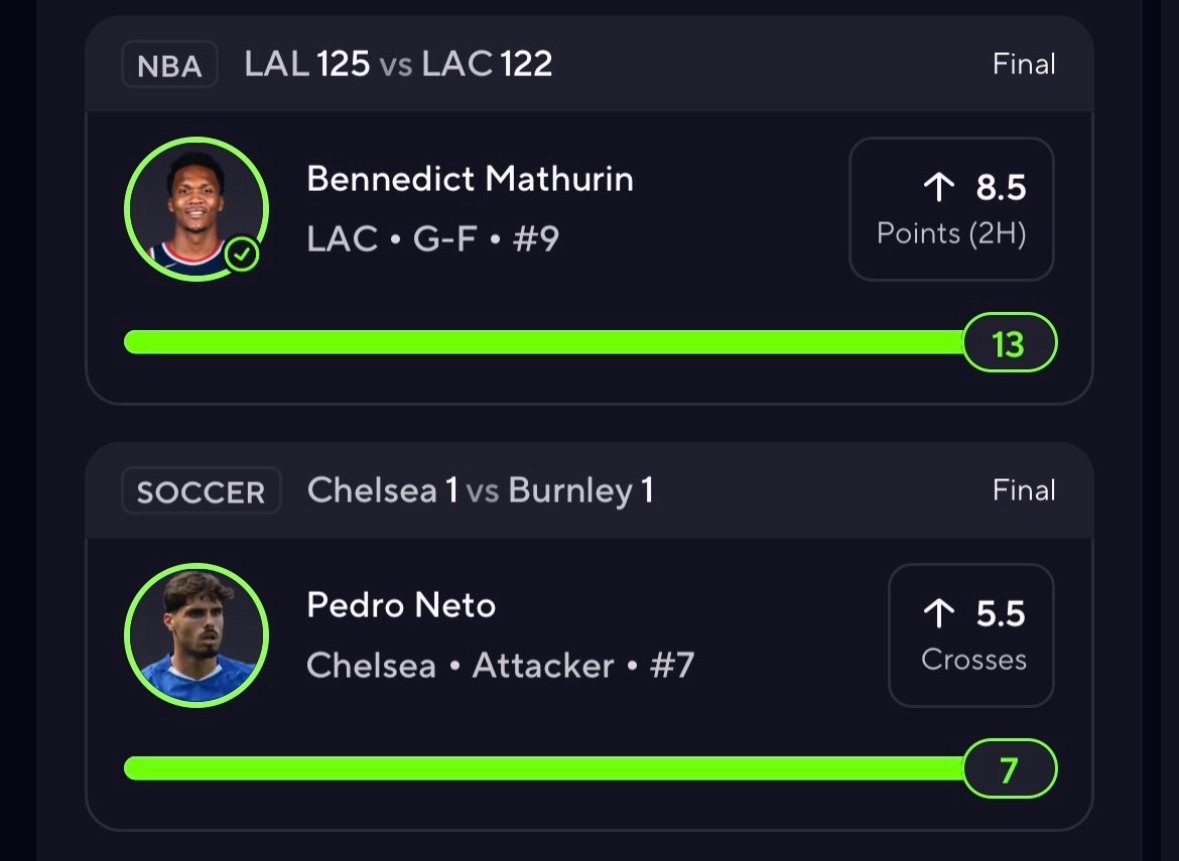
Task: Click the LAL 125 vs LAC 122 score
Action: coord(399,64)
